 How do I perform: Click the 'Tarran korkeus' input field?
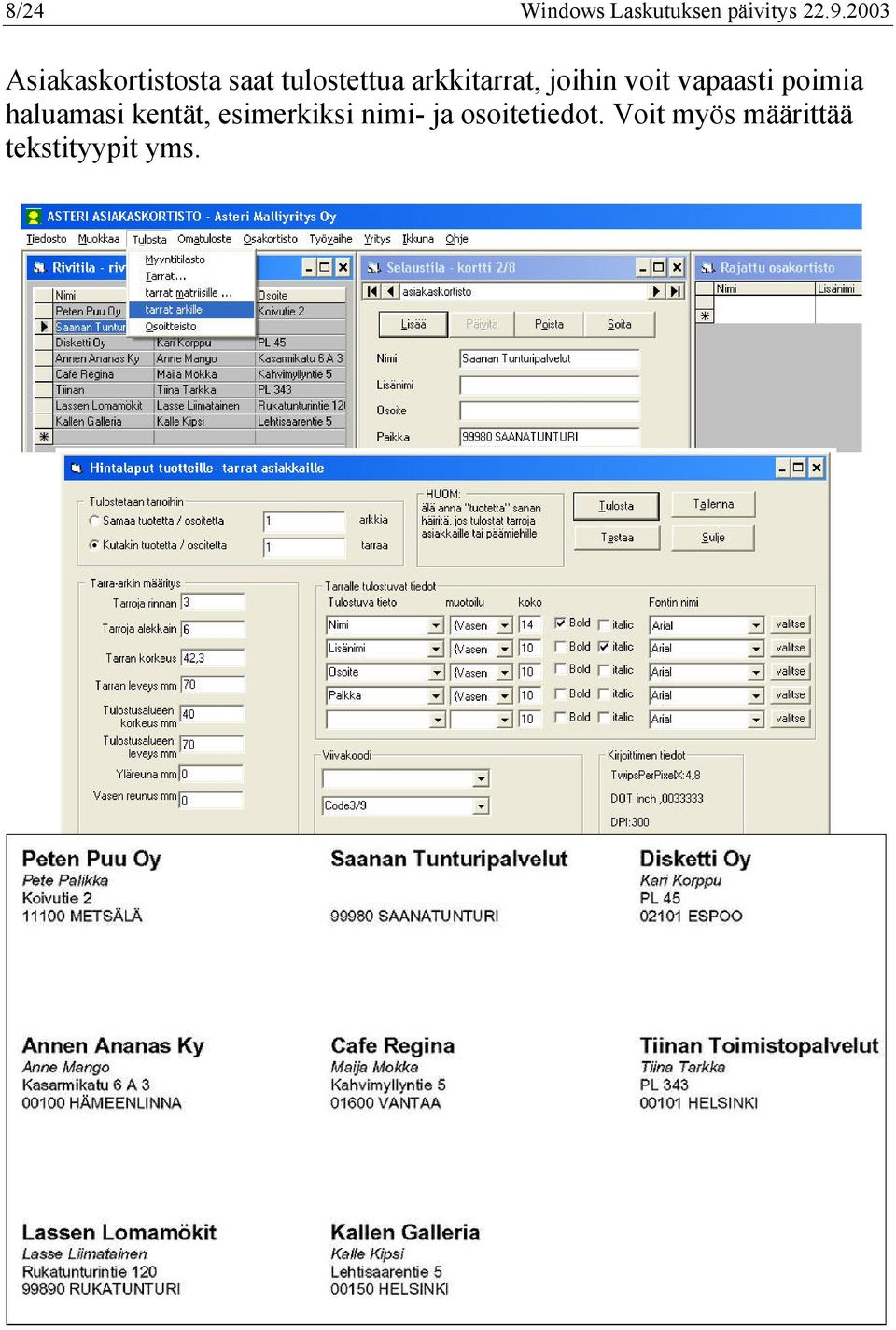click(212, 658)
